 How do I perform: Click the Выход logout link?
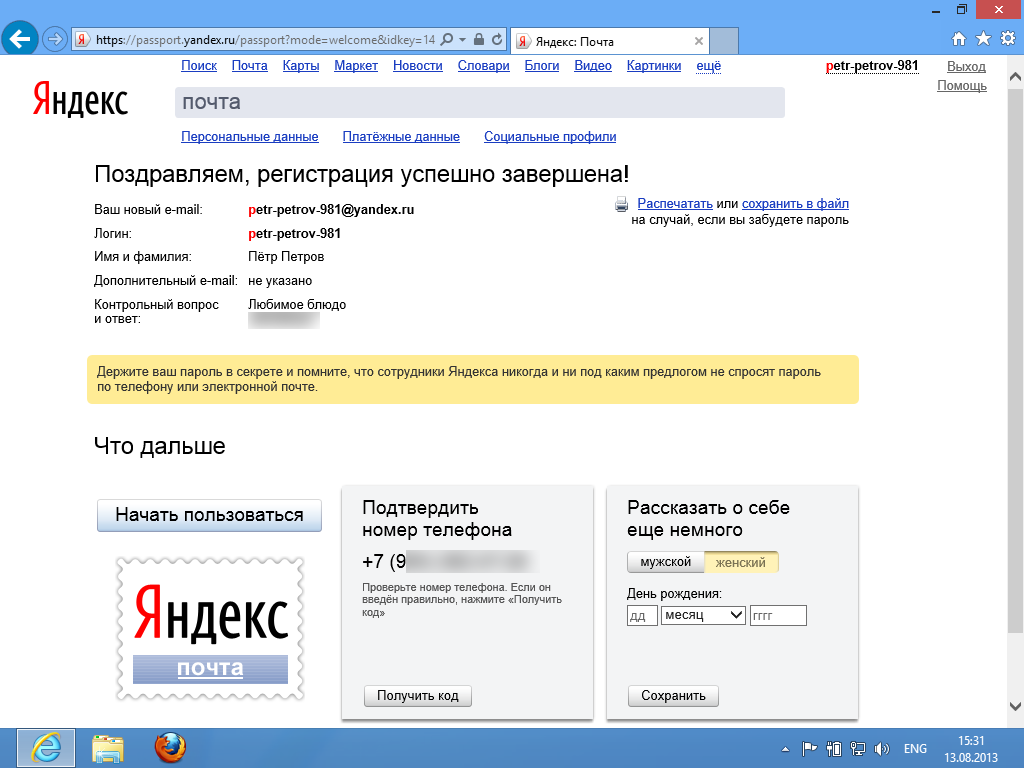(966, 67)
